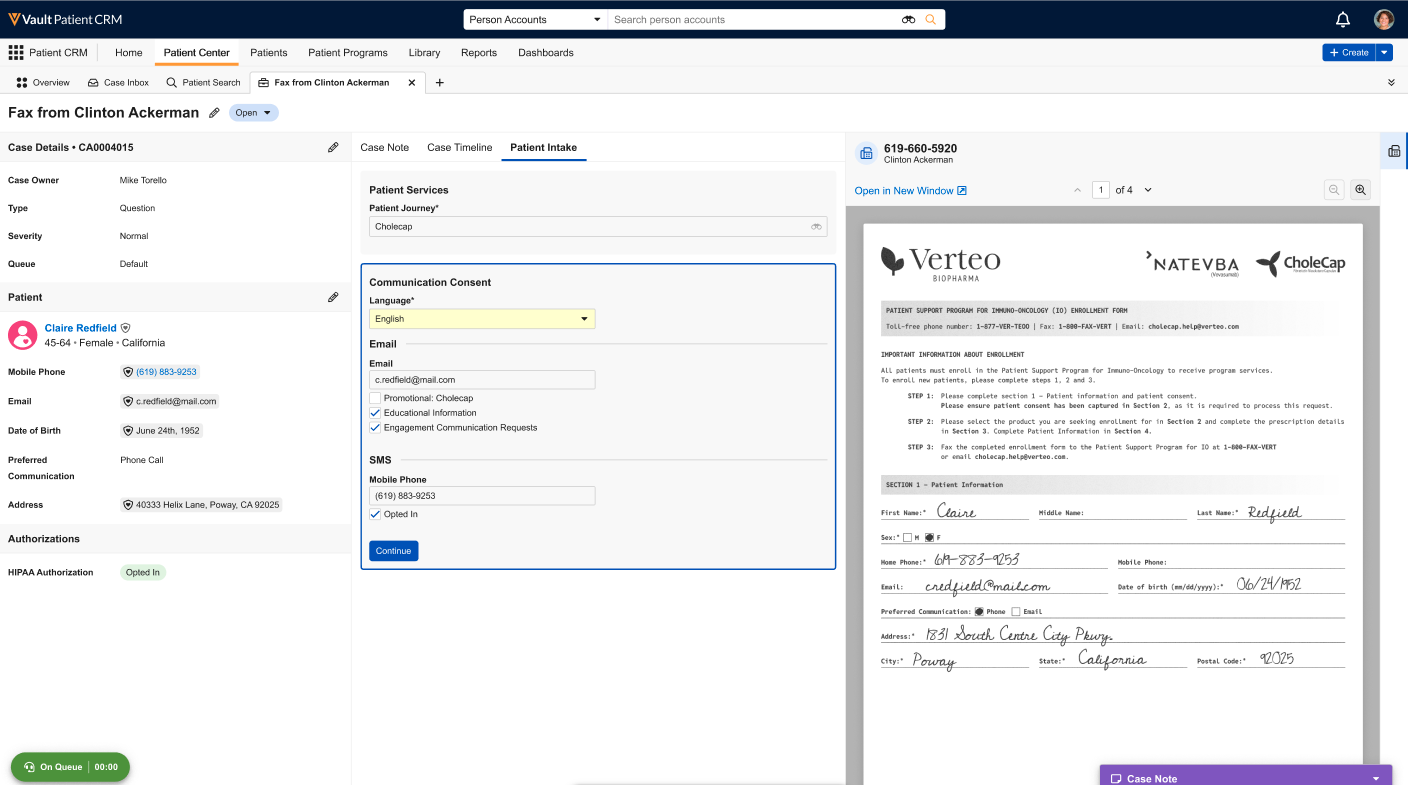Click the Email address input field
This screenshot has height=785, width=1408.
482,380
